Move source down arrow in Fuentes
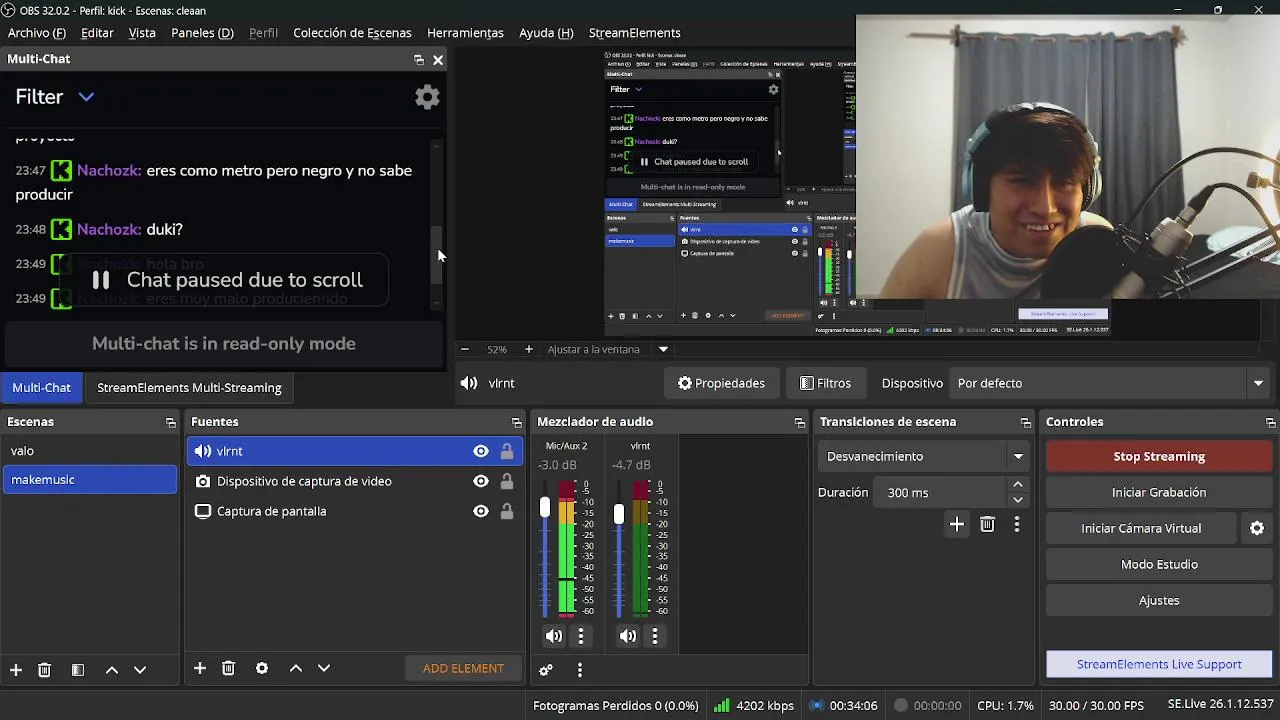The height and width of the screenshot is (720, 1280). coord(324,668)
